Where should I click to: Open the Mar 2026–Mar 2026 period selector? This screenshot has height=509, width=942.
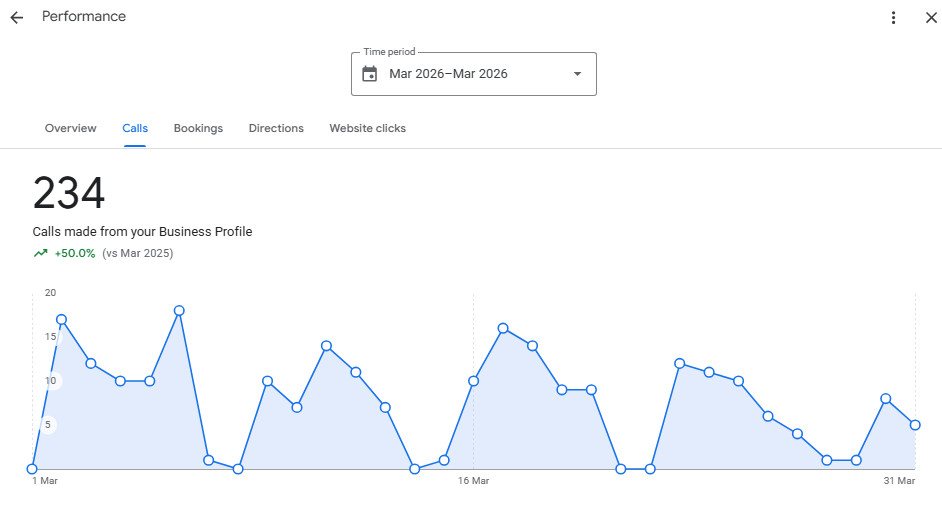pyautogui.click(x=473, y=74)
